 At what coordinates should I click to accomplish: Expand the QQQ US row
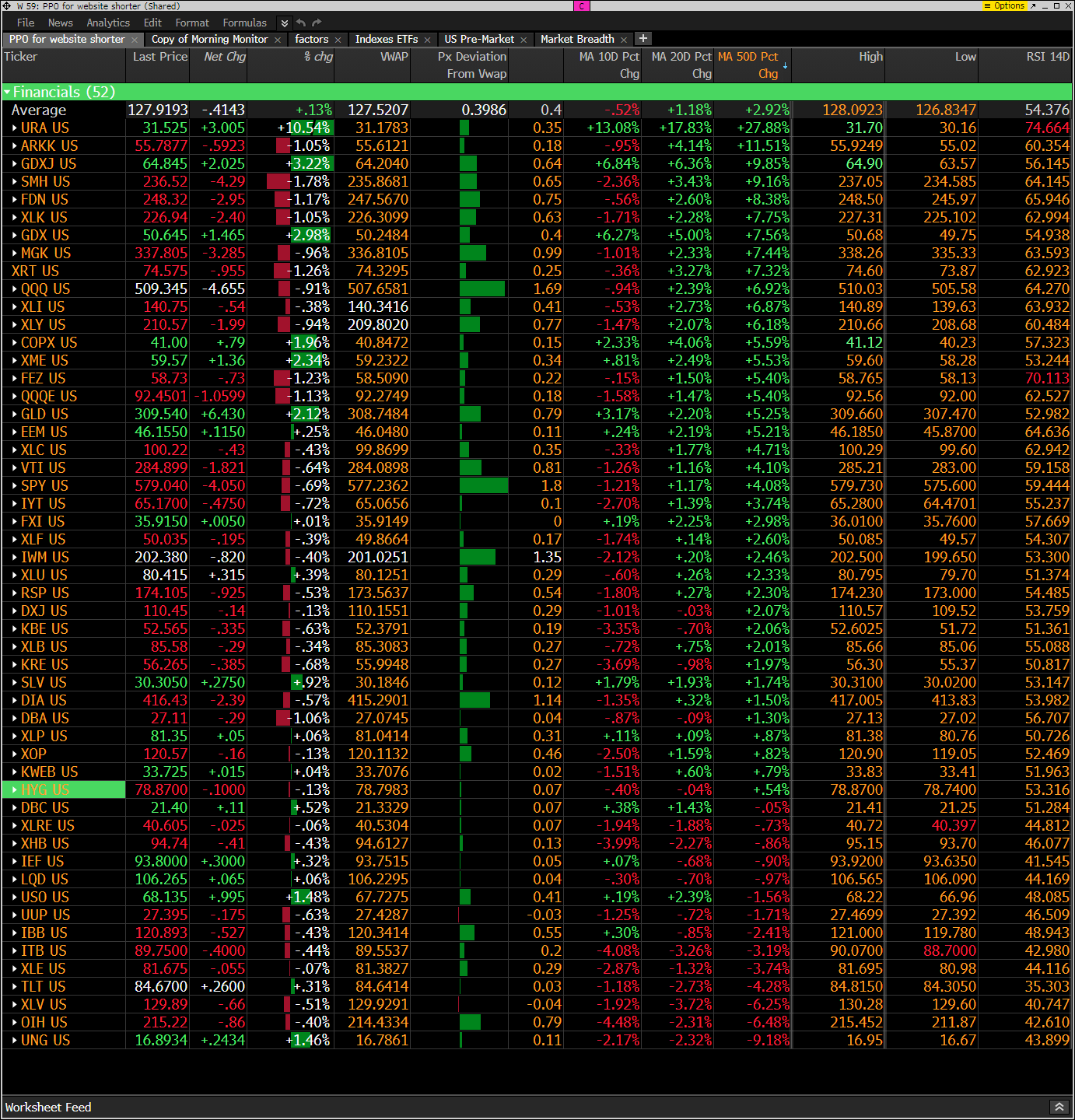point(15,289)
